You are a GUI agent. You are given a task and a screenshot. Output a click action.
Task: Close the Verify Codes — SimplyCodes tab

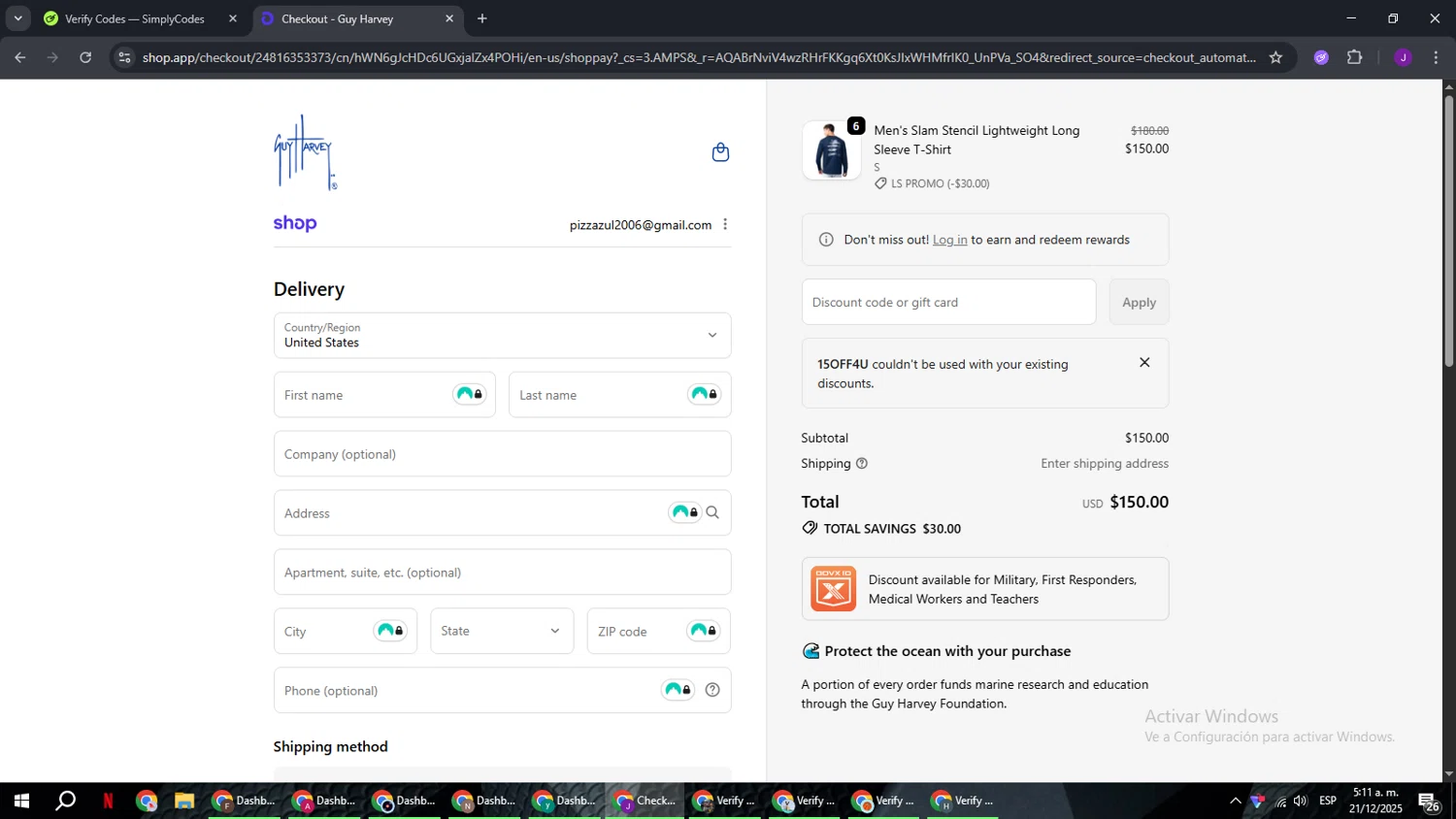[x=233, y=18]
